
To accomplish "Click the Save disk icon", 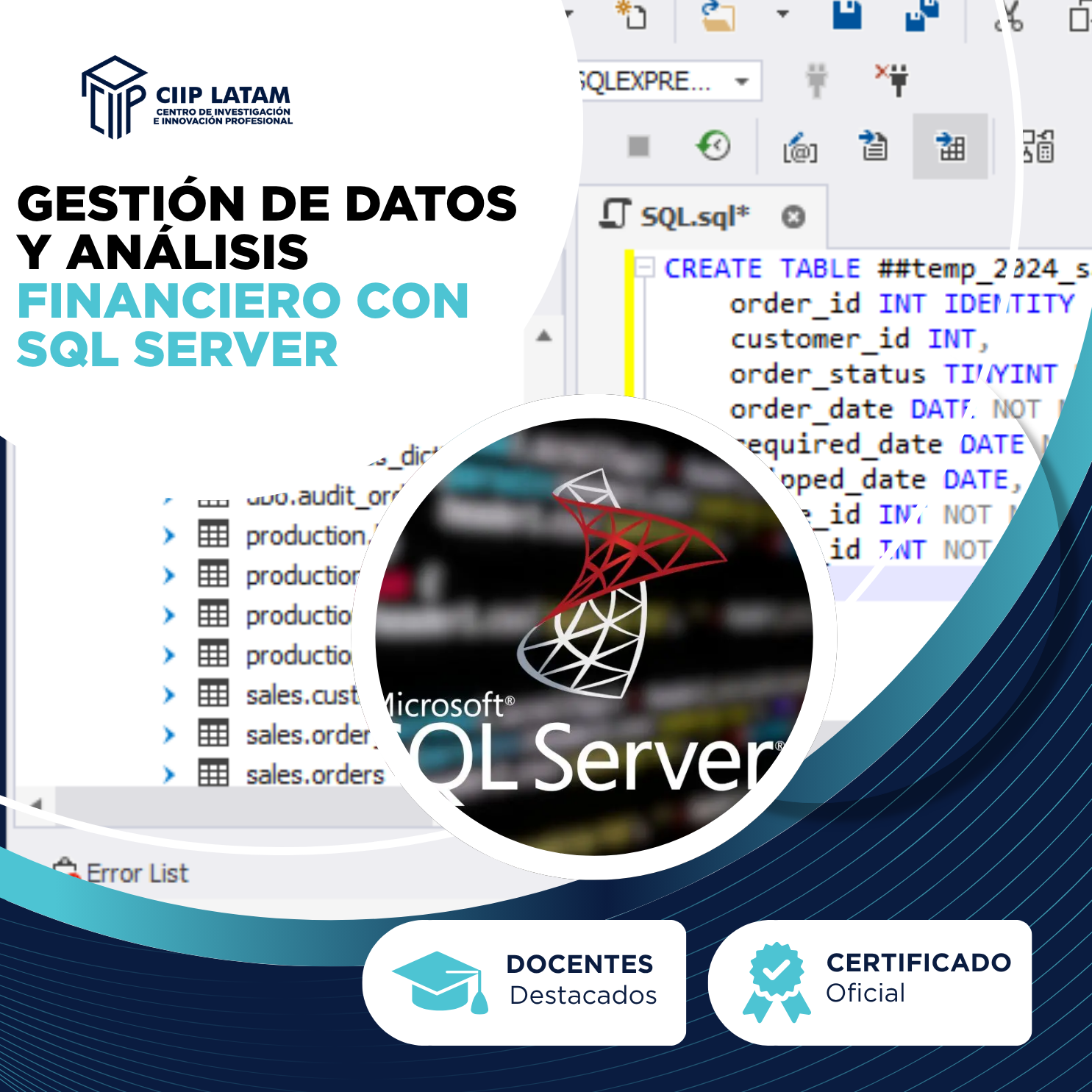I will 846,15.
